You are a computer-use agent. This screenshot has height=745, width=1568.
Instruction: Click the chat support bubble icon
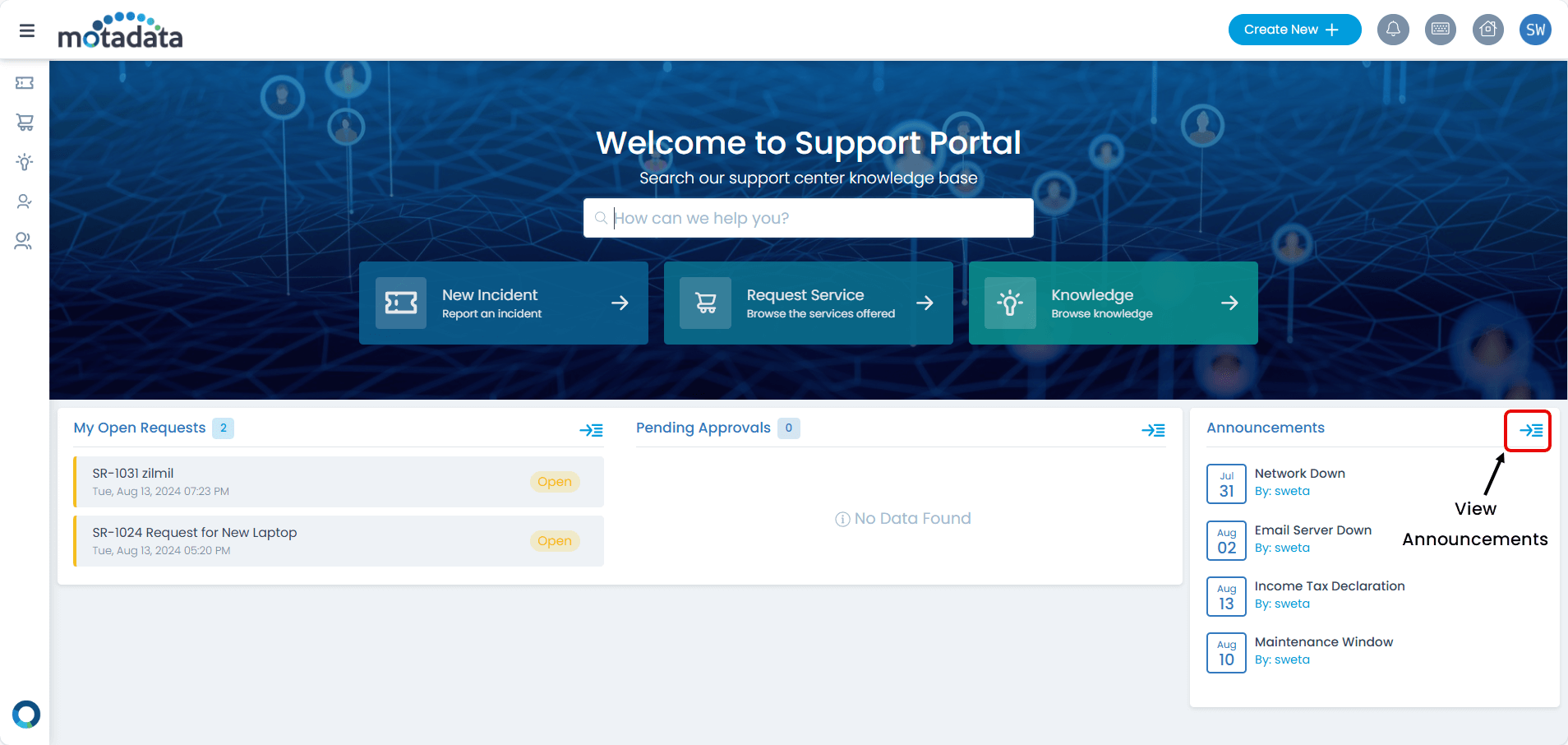click(x=26, y=714)
